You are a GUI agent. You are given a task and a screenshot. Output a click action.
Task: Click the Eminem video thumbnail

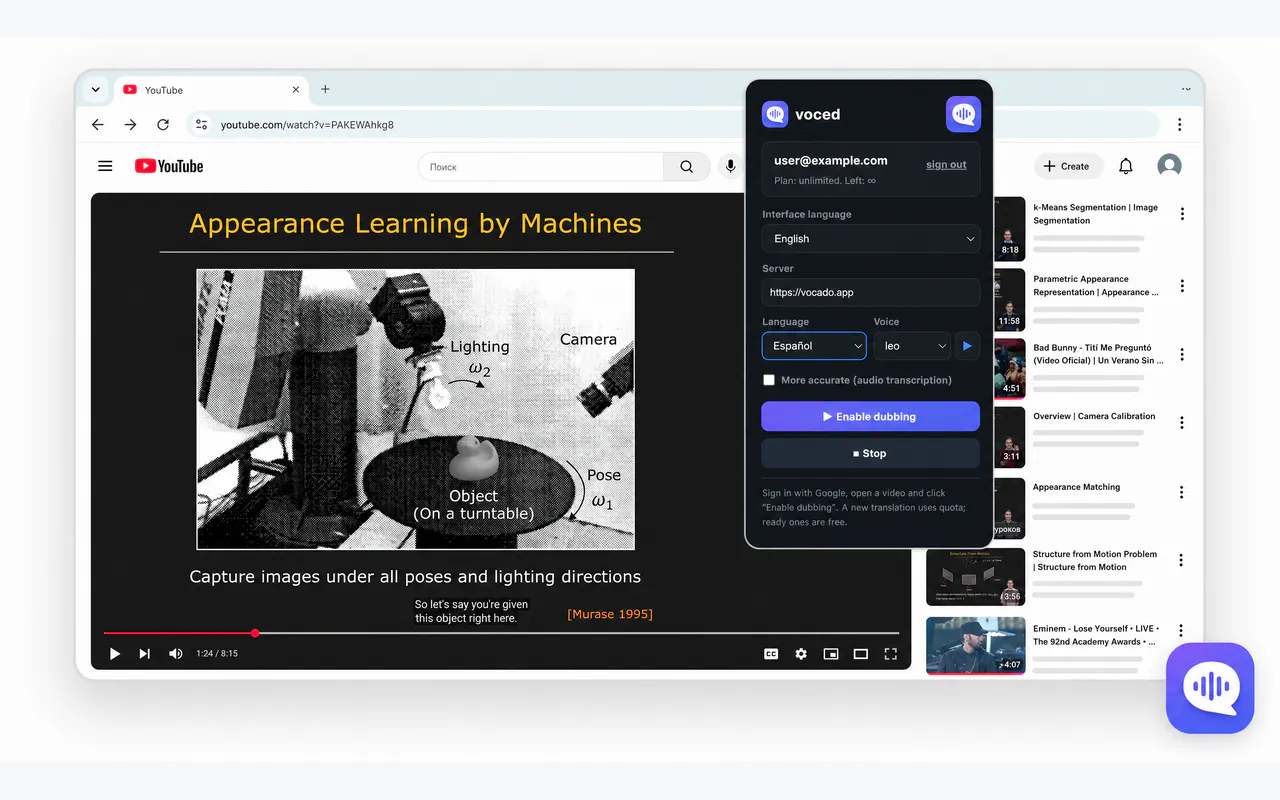[x=976, y=646]
